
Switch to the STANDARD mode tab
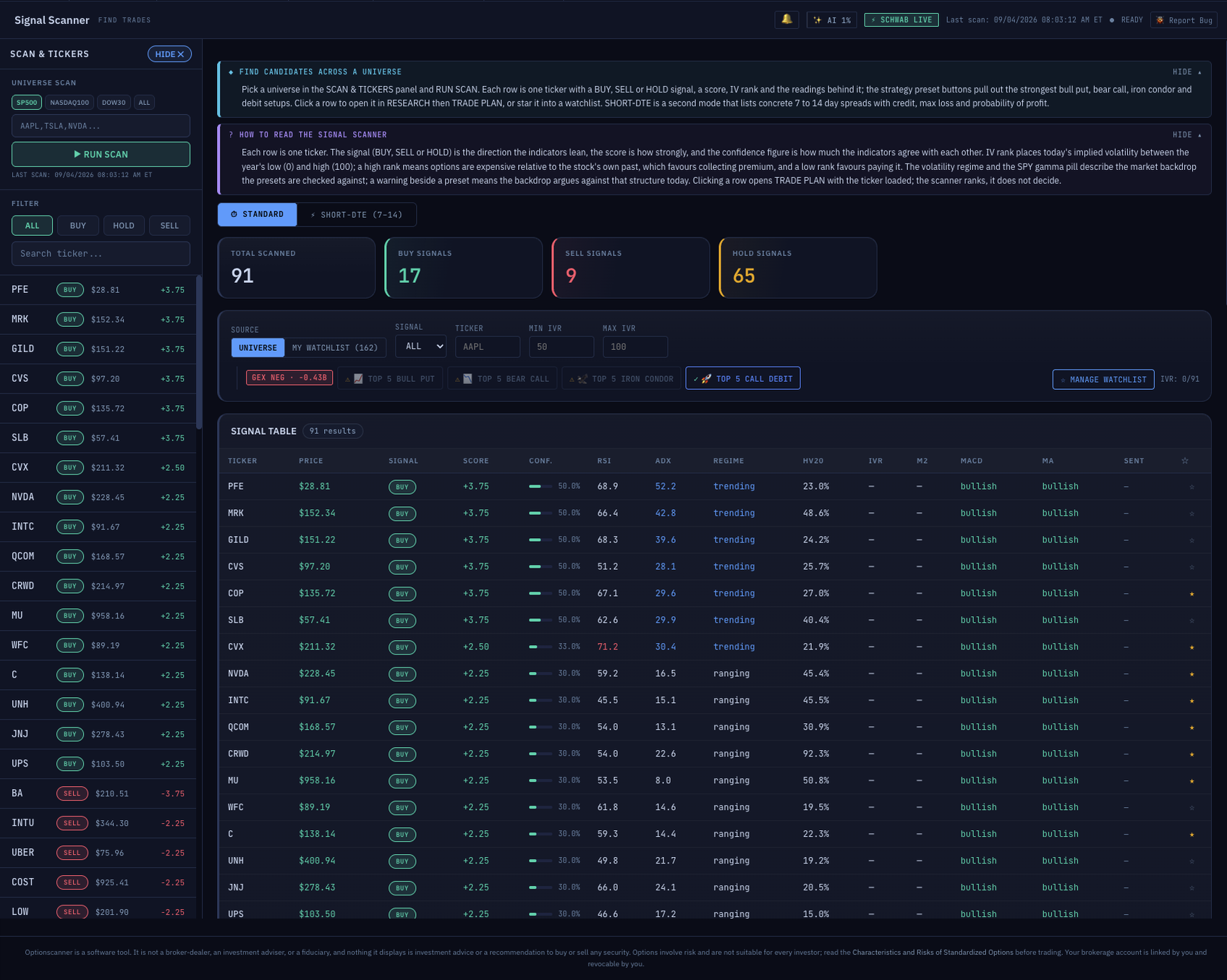coord(257,215)
